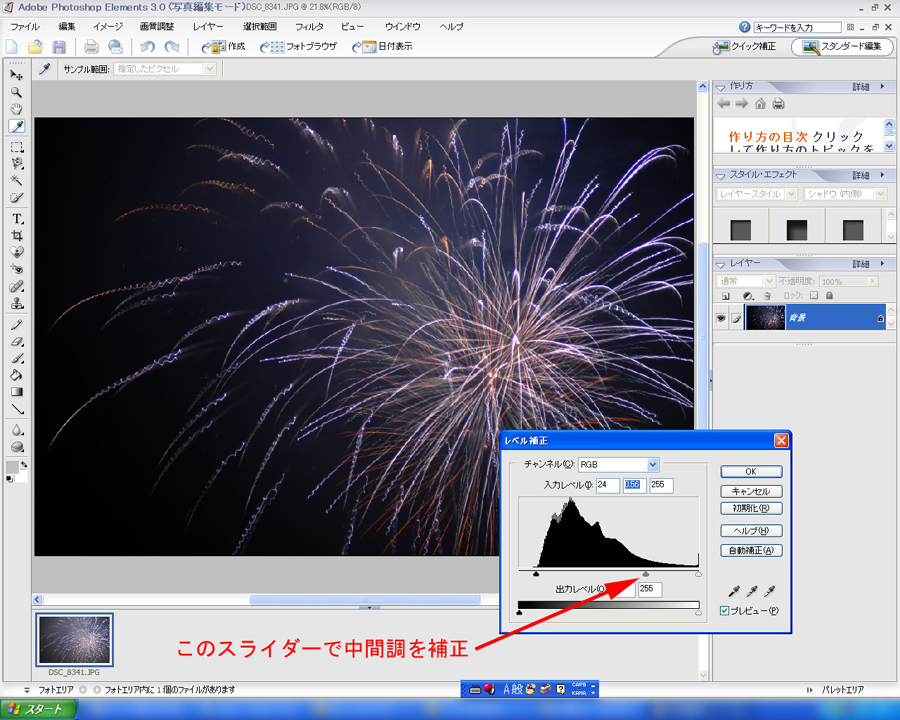
Task: Open the フィルタ menu
Action: point(309,26)
